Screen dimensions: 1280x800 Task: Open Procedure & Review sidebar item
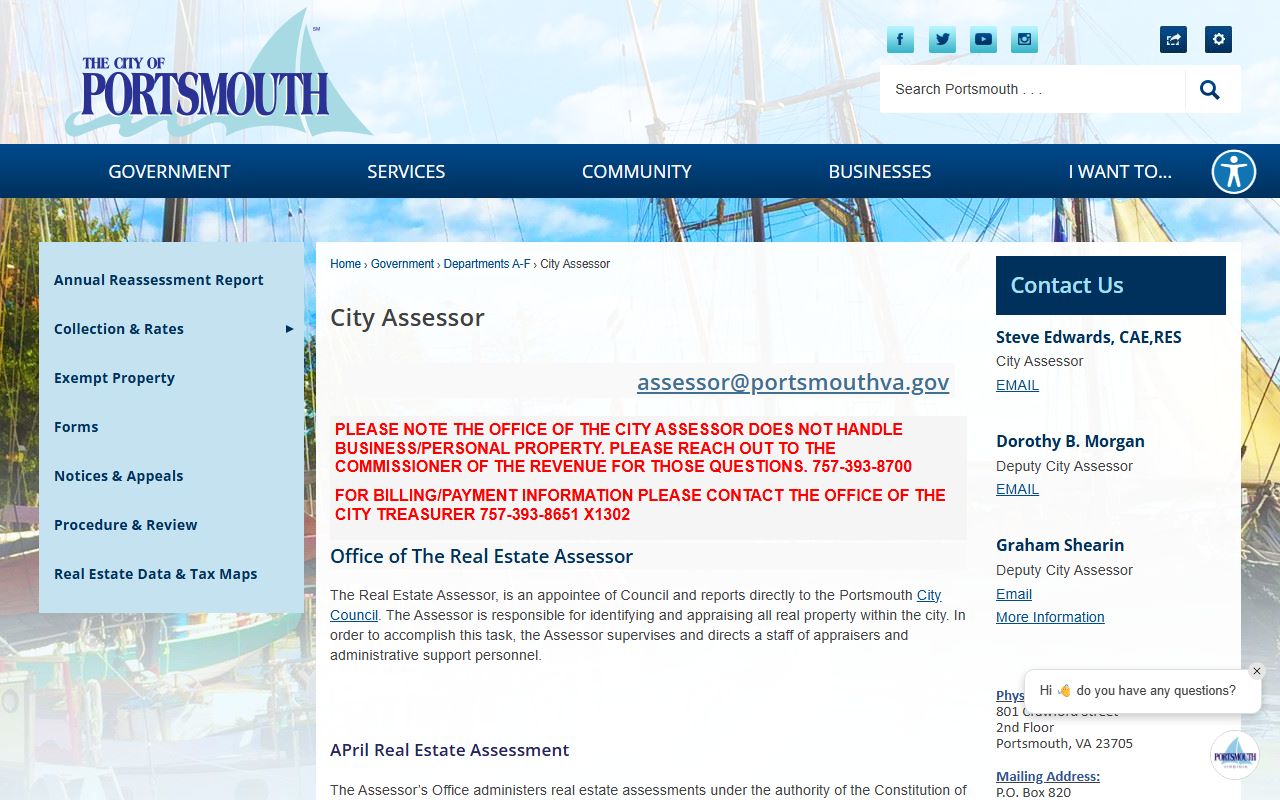[x=126, y=525]
